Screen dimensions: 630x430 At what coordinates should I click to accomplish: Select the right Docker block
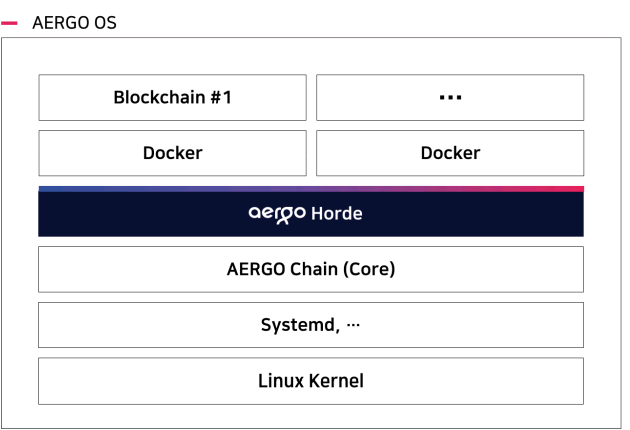450,153
